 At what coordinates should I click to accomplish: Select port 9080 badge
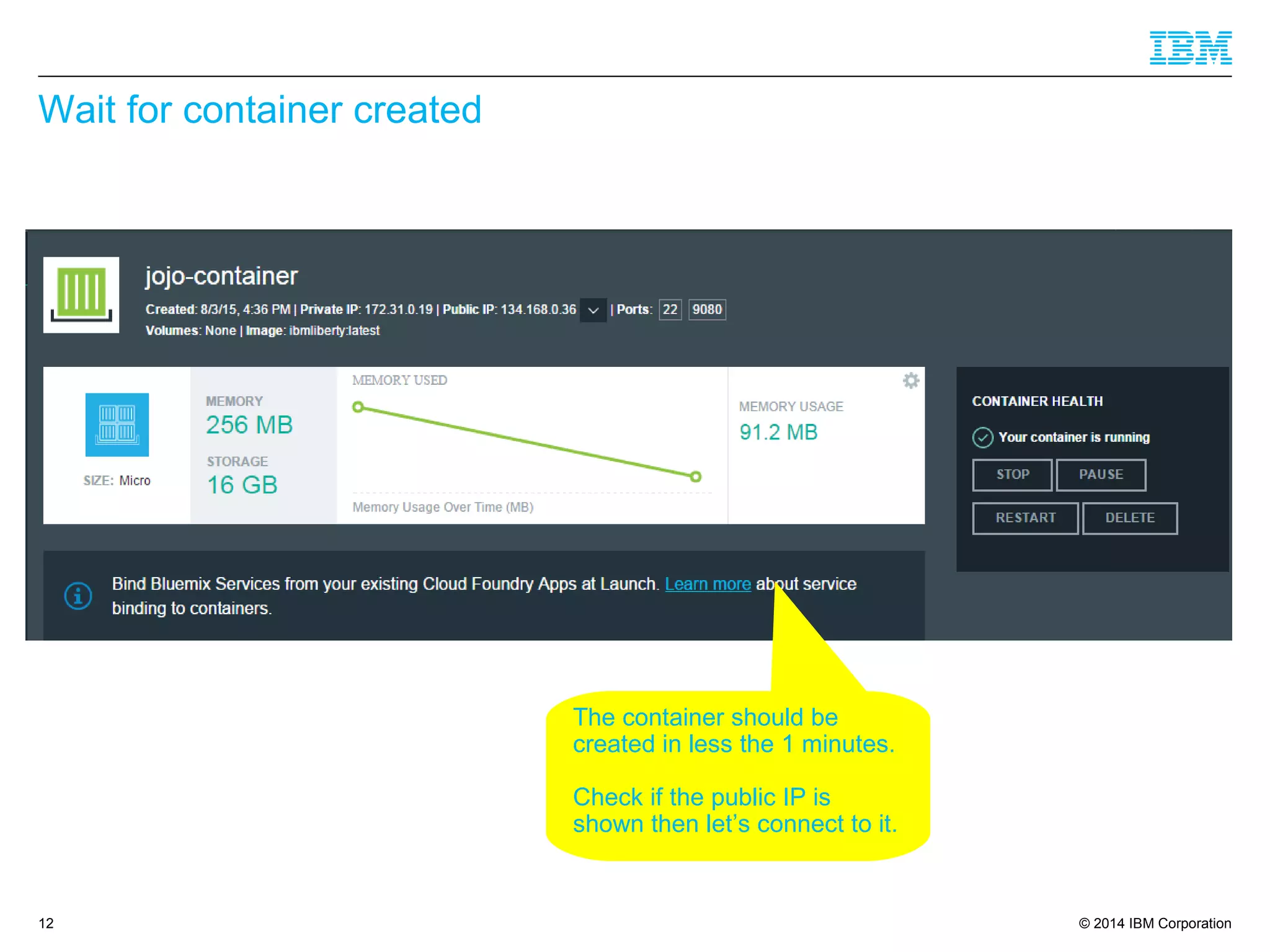point(707,309)
